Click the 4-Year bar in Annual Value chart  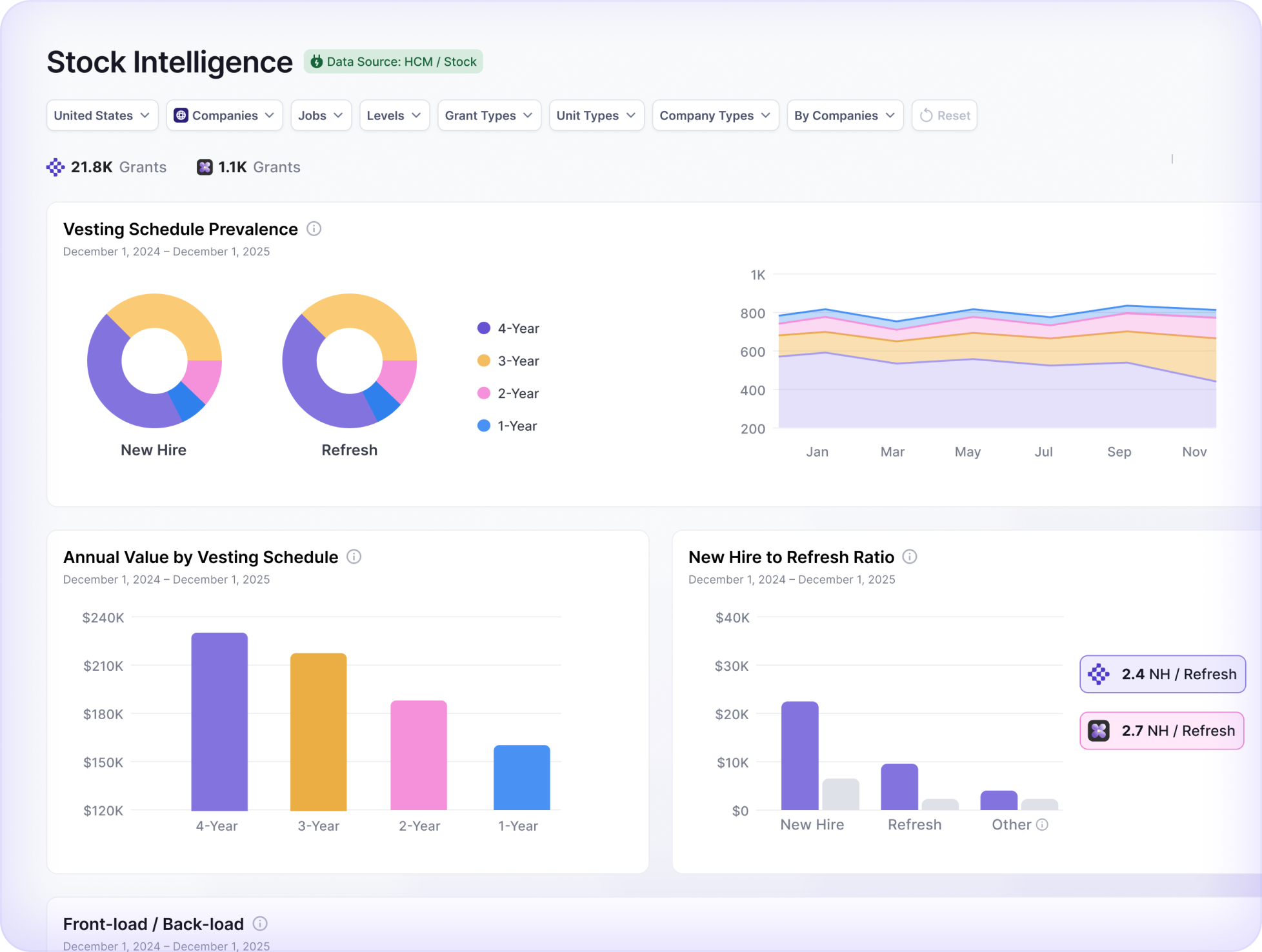[x=219, y=721]
